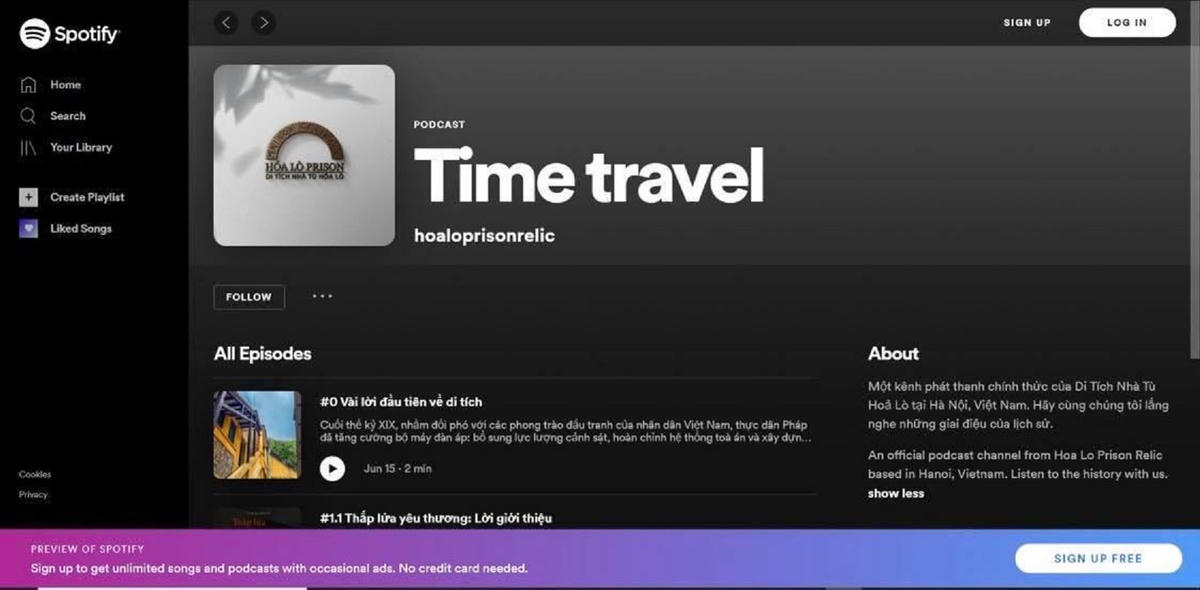This screenshot has height=590, width=1200.
Task: Select Create Playlist label
Action: (x=87, y=197)
